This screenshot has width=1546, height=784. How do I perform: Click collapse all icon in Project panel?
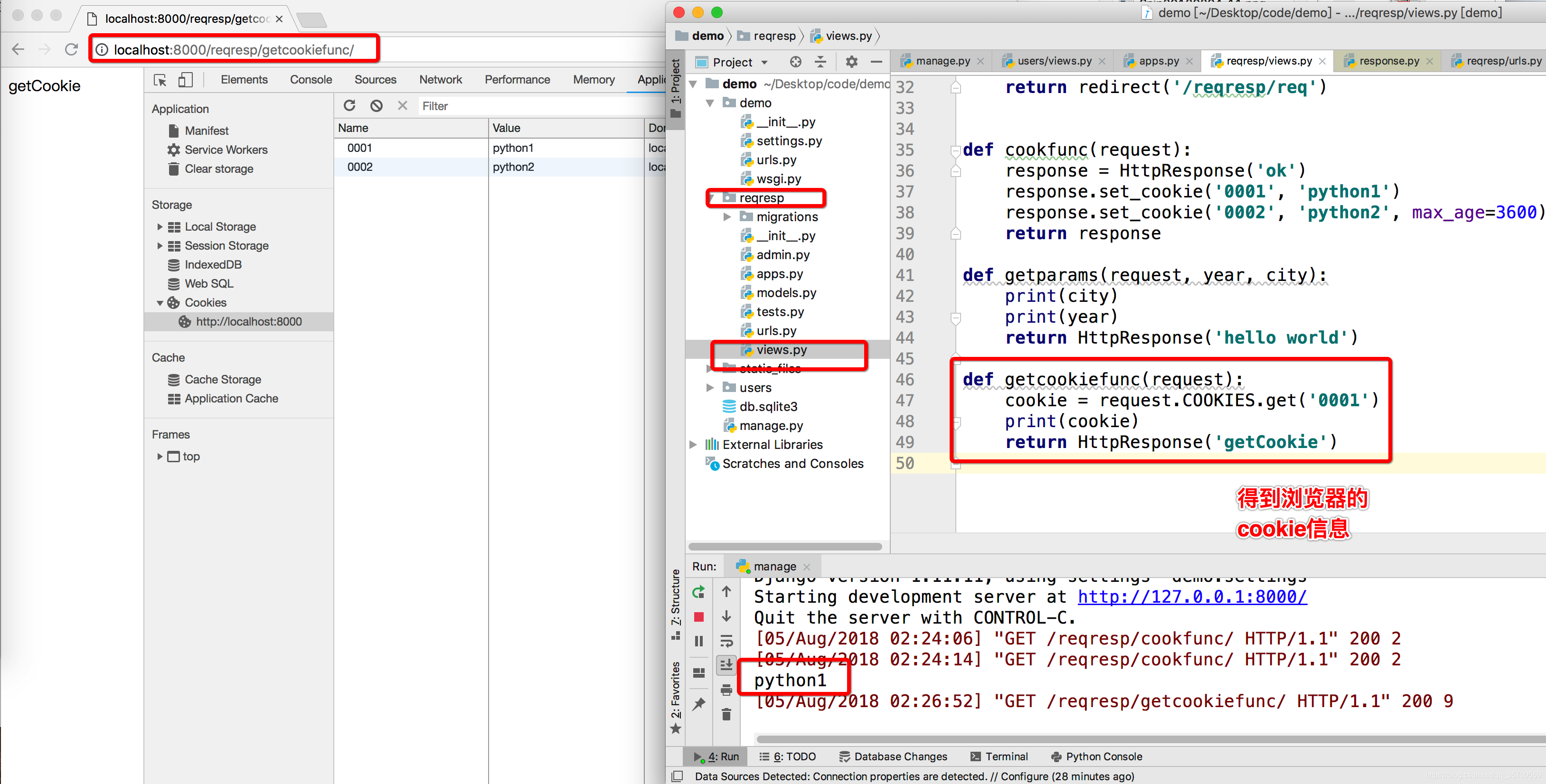[x=820, y=62]
